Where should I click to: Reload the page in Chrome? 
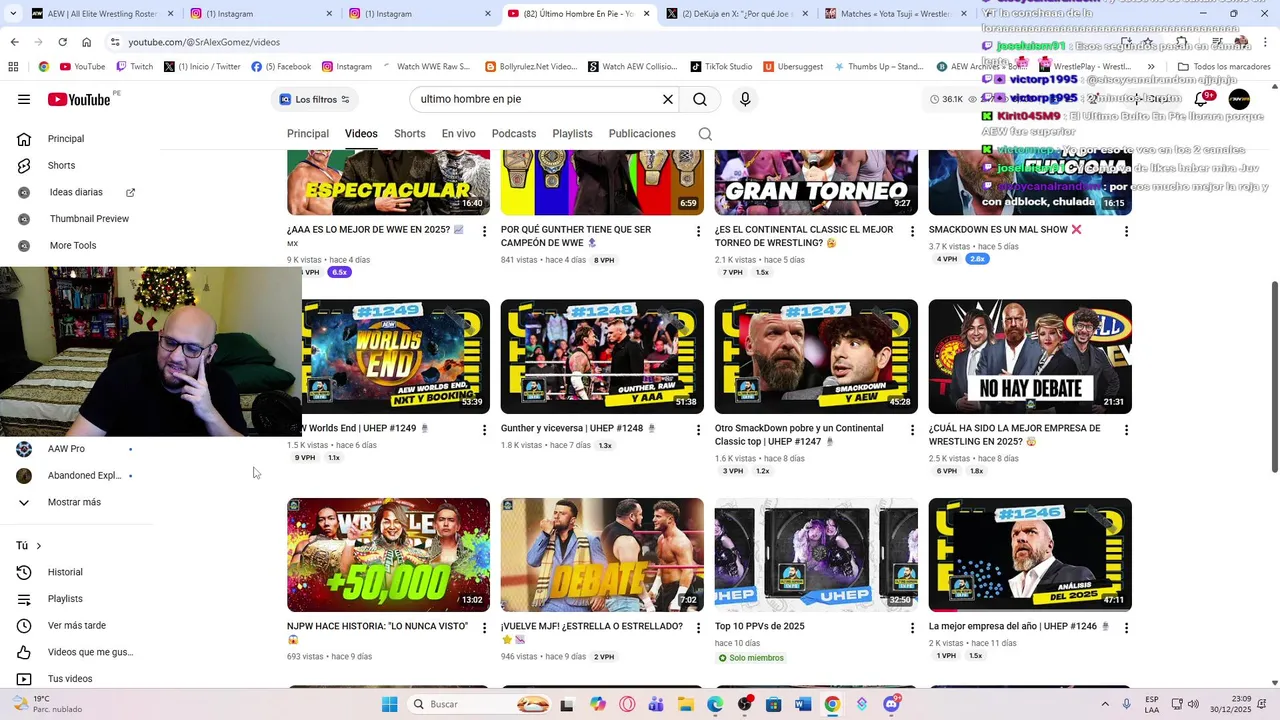[x=62, y=42]
